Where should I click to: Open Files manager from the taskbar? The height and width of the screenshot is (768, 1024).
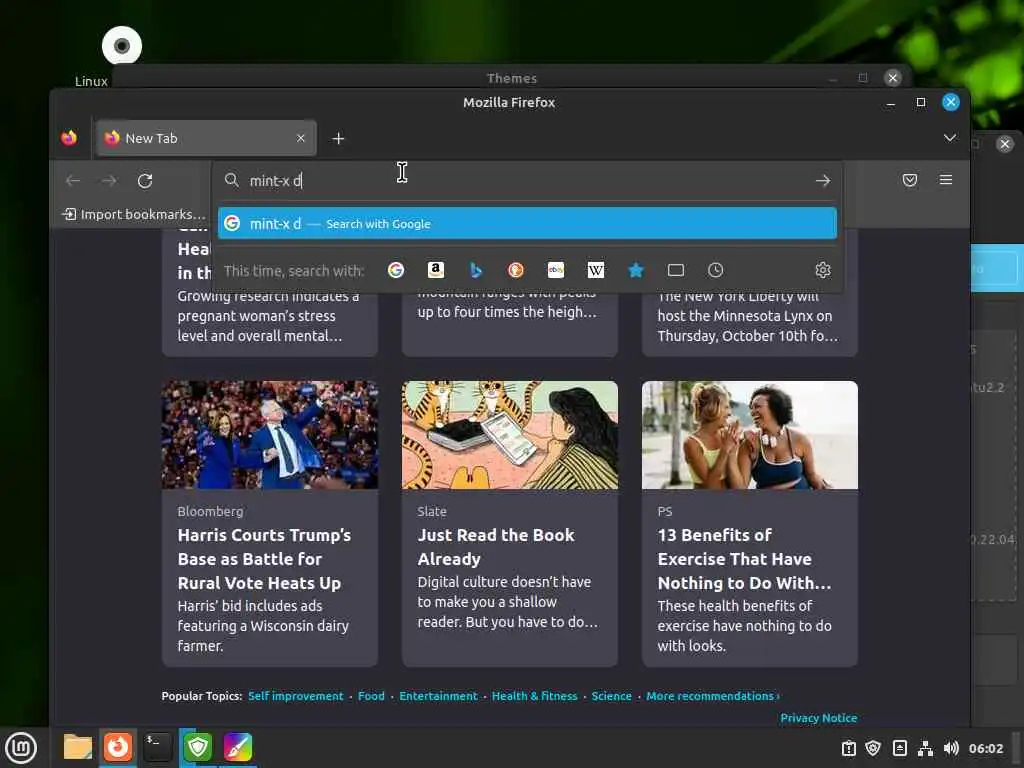pyautogui.click(x=78, y=747)
